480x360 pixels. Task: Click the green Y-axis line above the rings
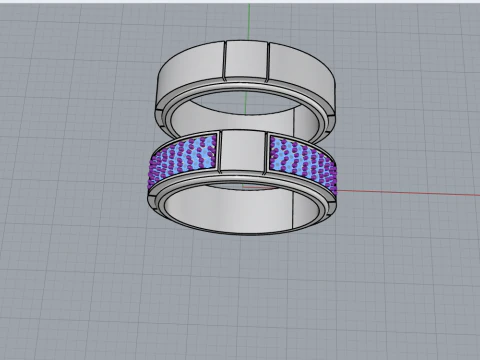point(249,22)
